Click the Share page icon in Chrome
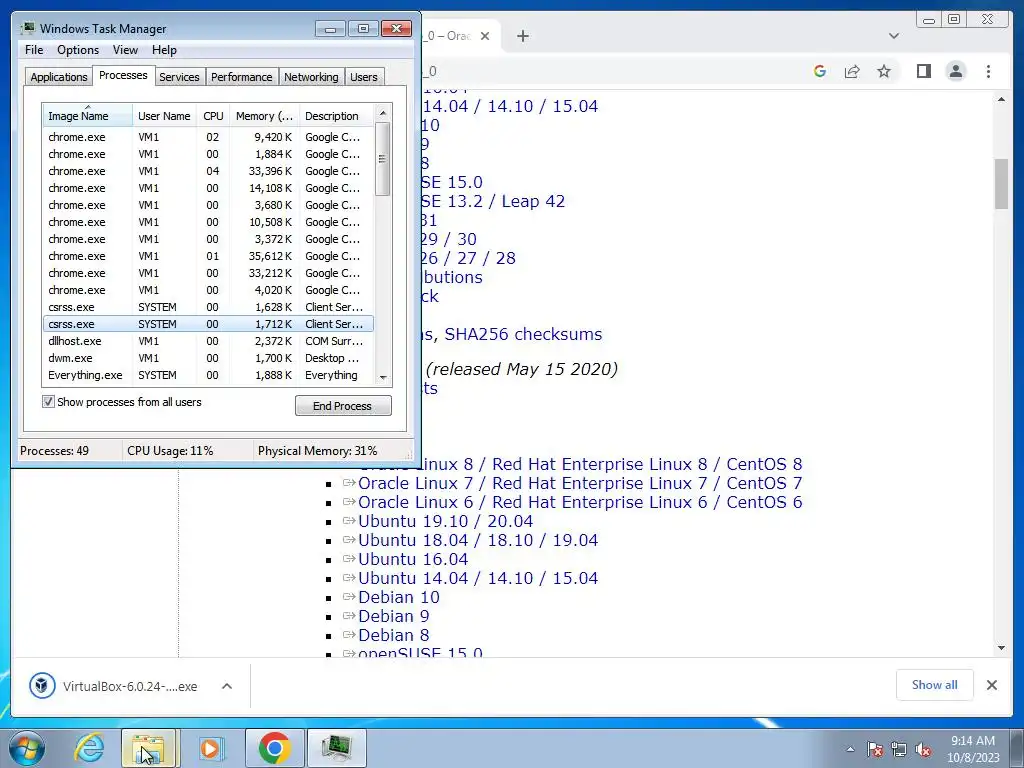 852,71
